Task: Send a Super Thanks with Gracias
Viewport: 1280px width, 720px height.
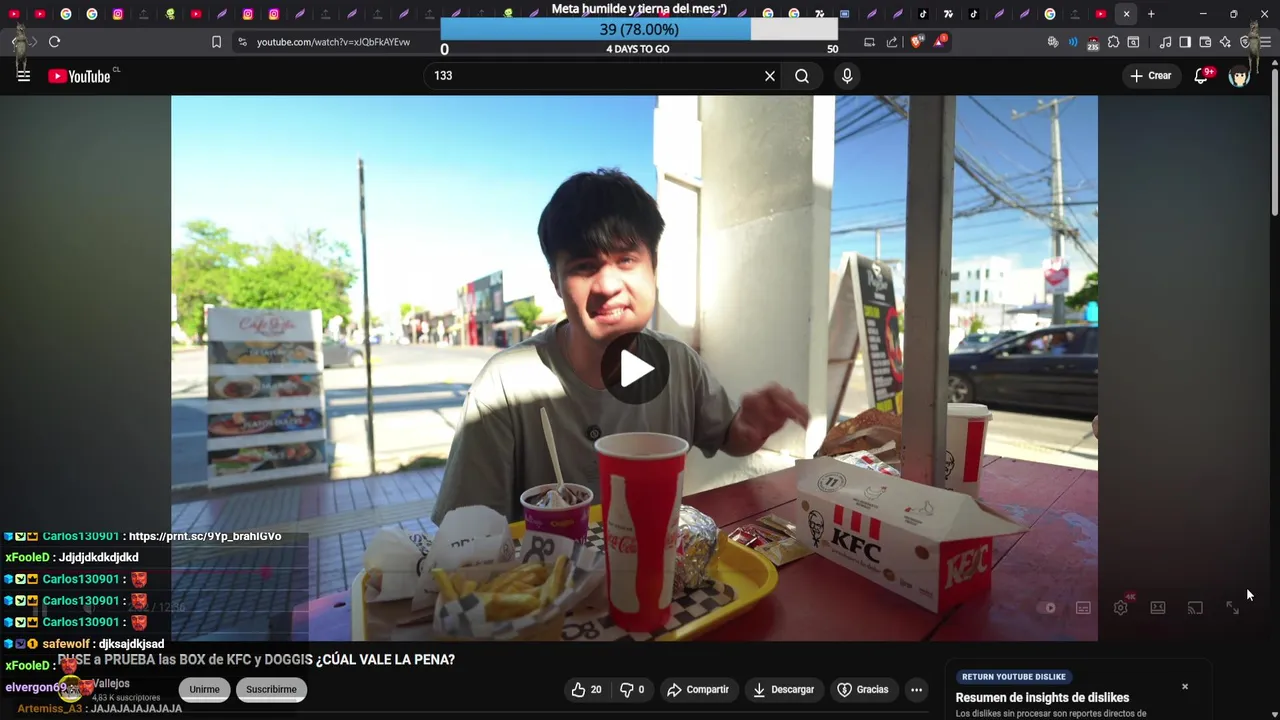Action: pos(862,690)
